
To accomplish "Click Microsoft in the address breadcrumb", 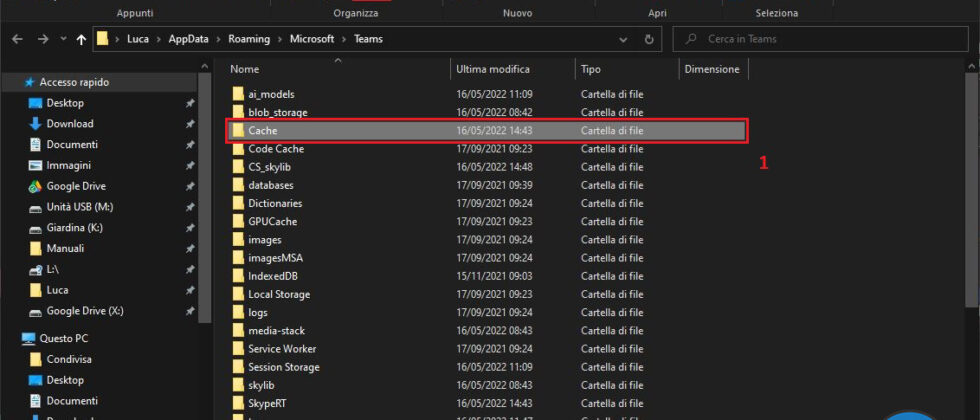I will click(310, 39).
